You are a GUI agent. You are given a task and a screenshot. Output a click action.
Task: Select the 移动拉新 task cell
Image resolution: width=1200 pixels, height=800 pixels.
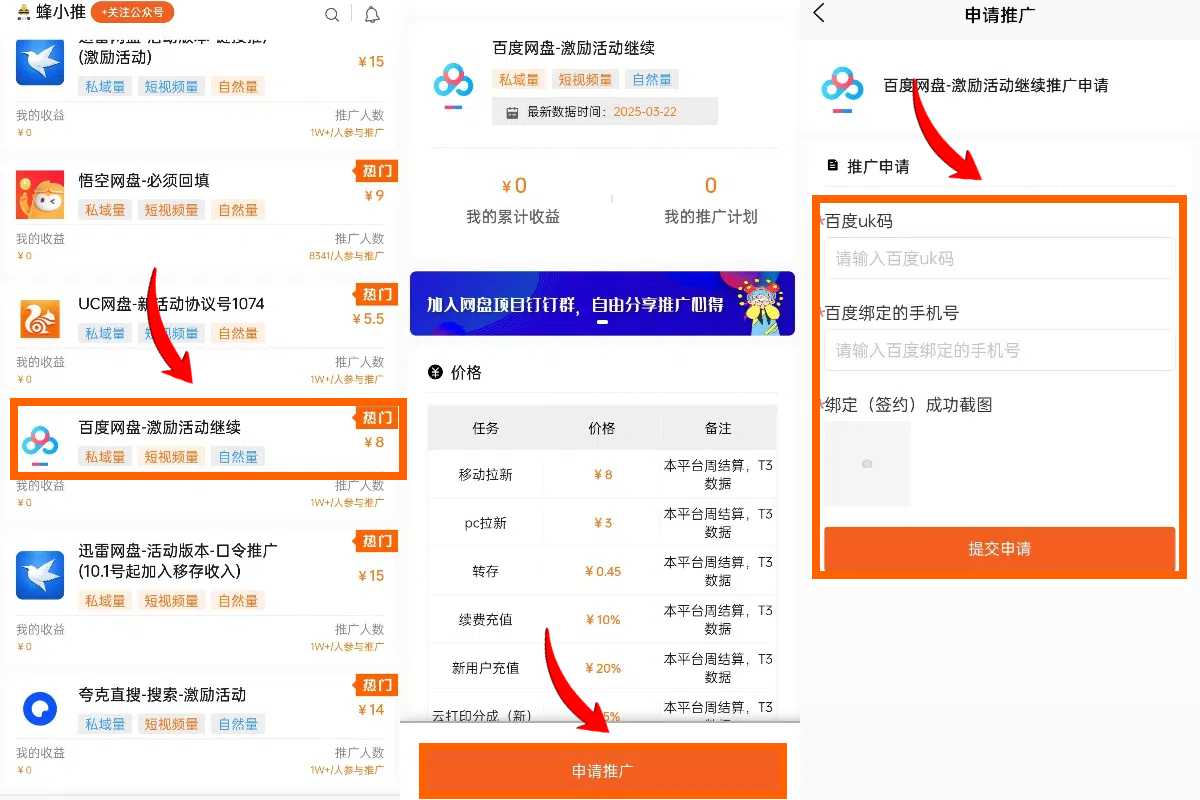tap(485, 474)
